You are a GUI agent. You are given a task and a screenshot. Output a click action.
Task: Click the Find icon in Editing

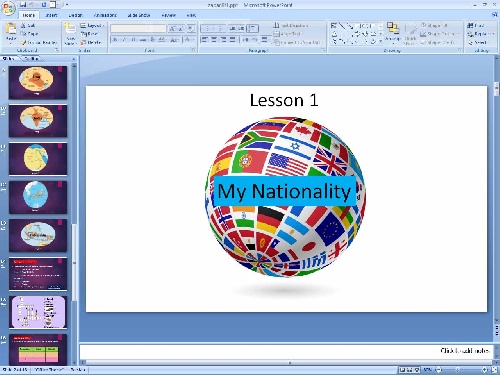[x=476, y=25]
